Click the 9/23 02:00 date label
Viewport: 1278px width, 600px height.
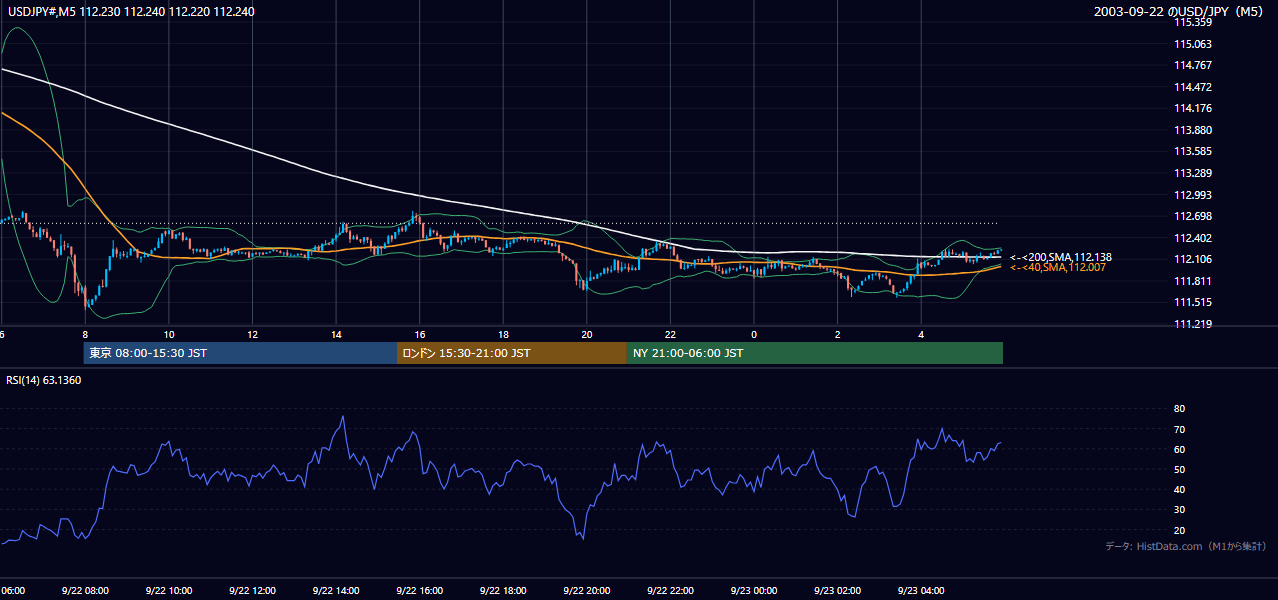837,590
